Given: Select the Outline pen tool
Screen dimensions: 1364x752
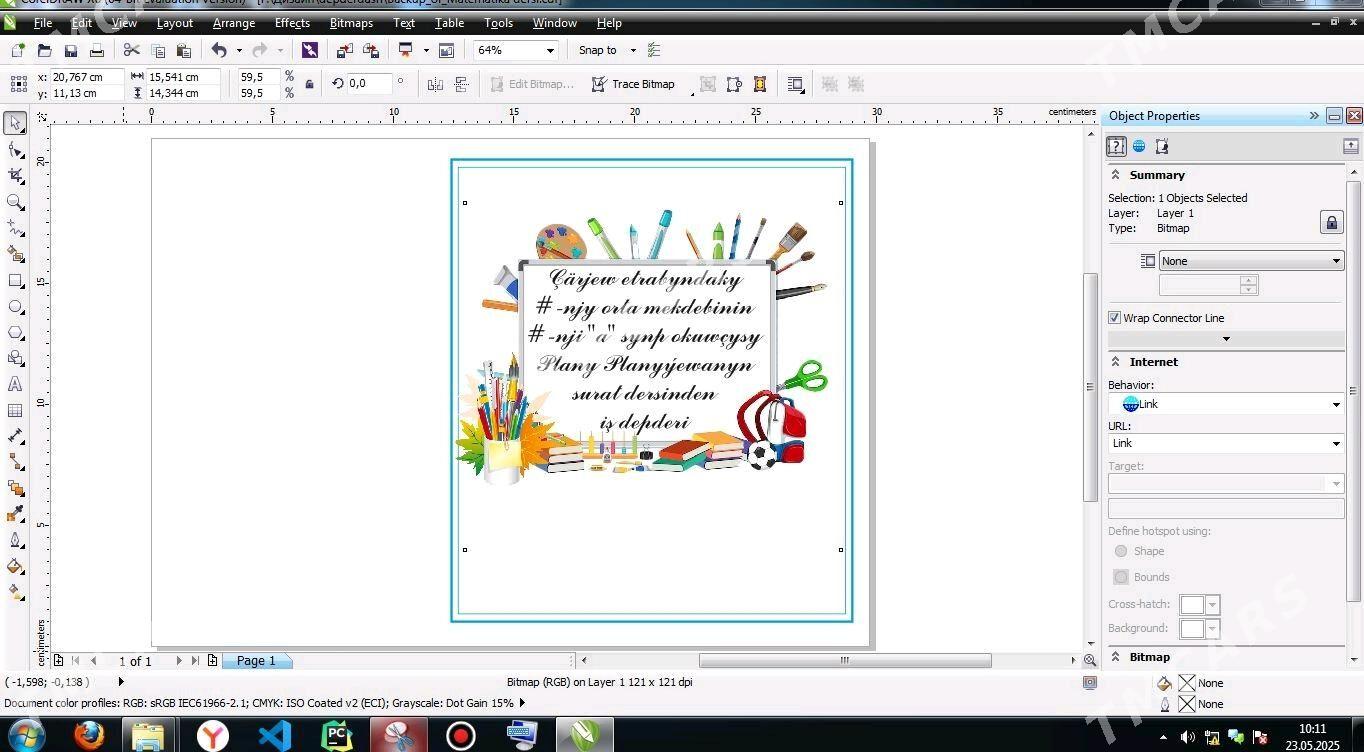Looking at the screenshot, I should click(15, 540).
